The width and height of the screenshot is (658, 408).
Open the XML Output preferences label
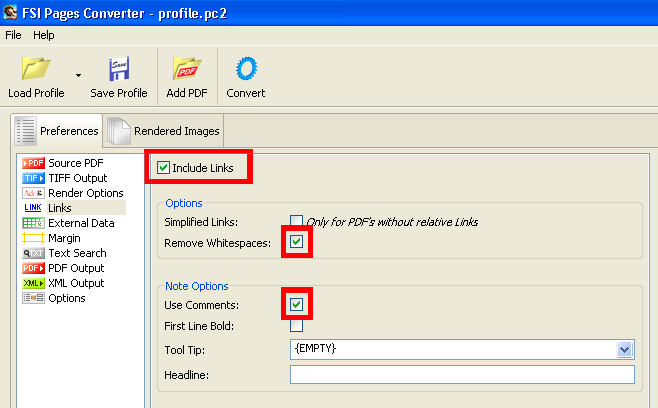click(x=76, y=283)
